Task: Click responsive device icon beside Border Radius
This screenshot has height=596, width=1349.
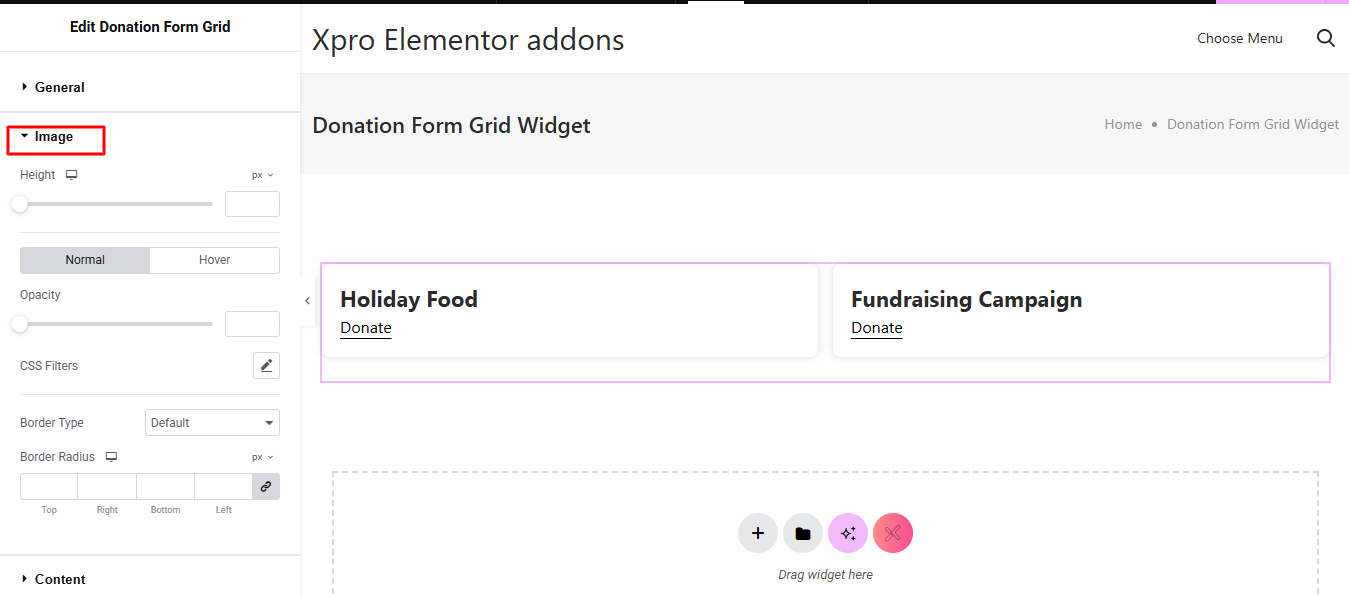Action: click(111, 457)
